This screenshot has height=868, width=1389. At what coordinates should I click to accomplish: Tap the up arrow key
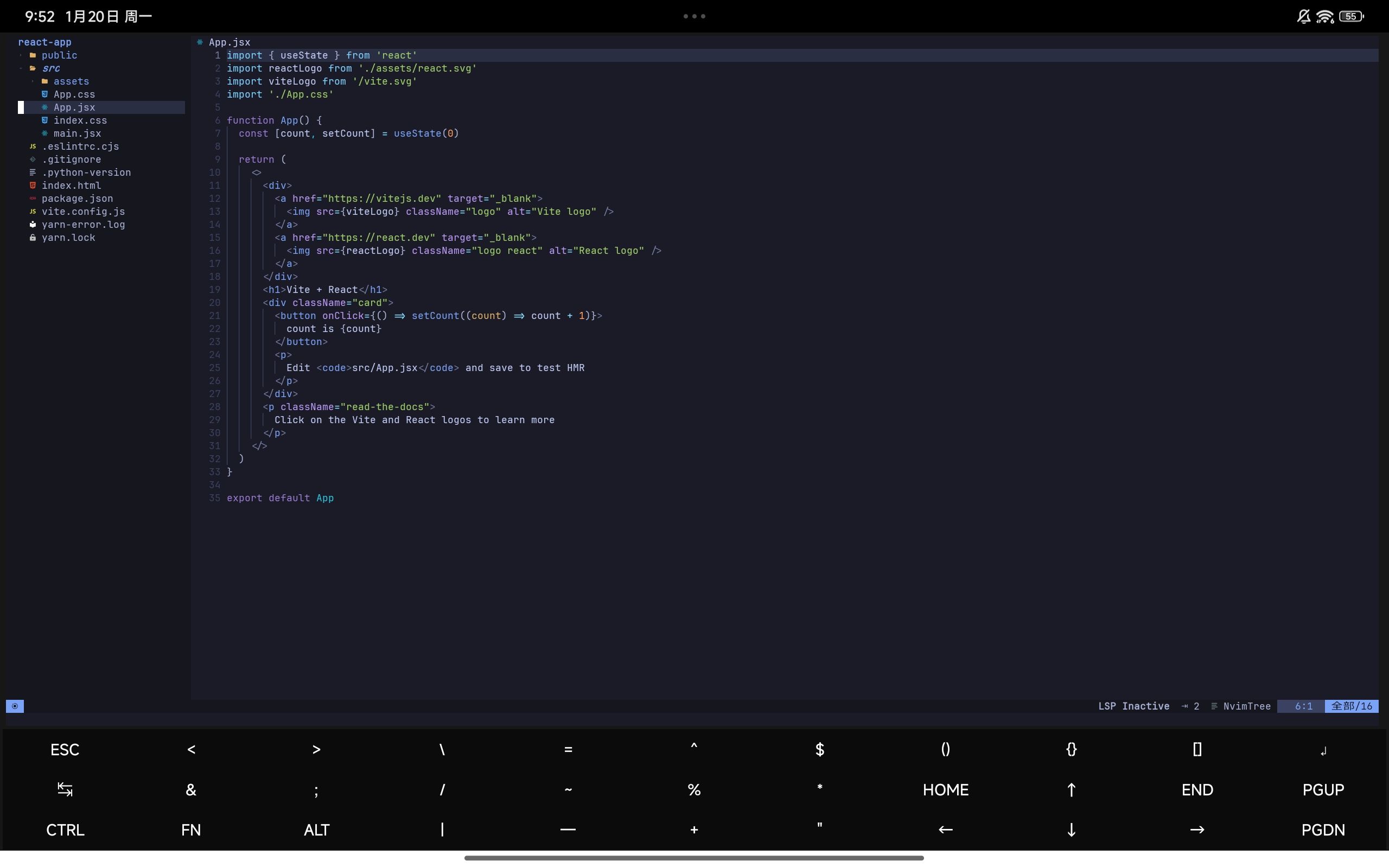[x=1071, y=789]
